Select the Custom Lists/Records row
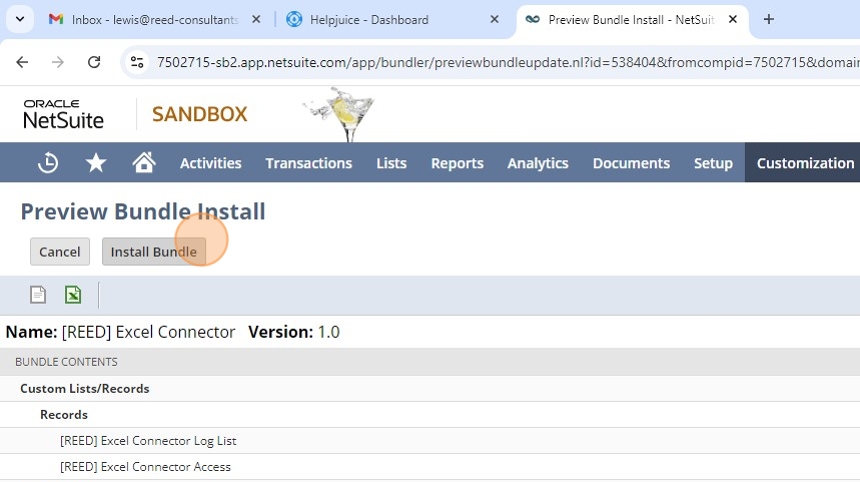 pyautogui.click(x=430, y=388)
